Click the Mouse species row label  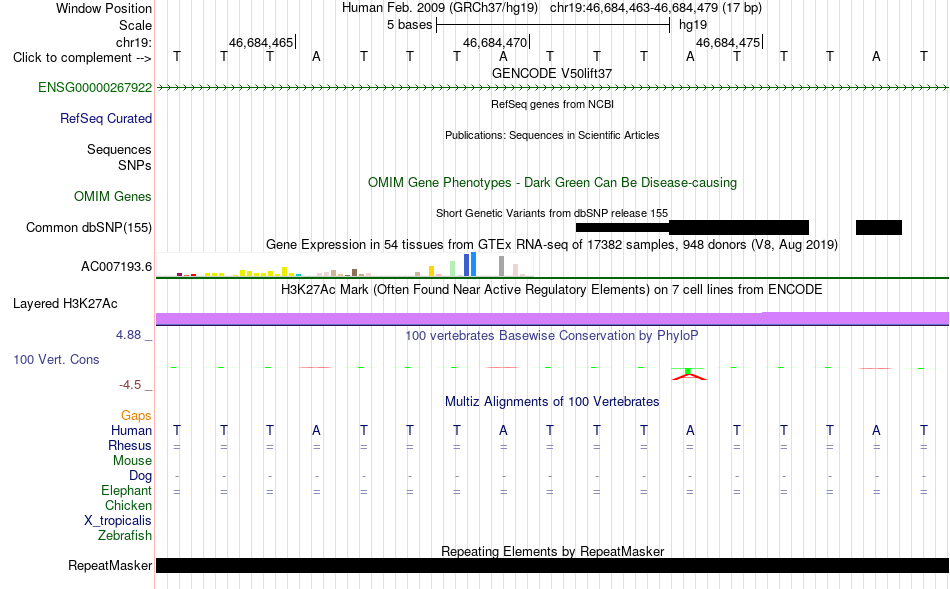point(132,461)
